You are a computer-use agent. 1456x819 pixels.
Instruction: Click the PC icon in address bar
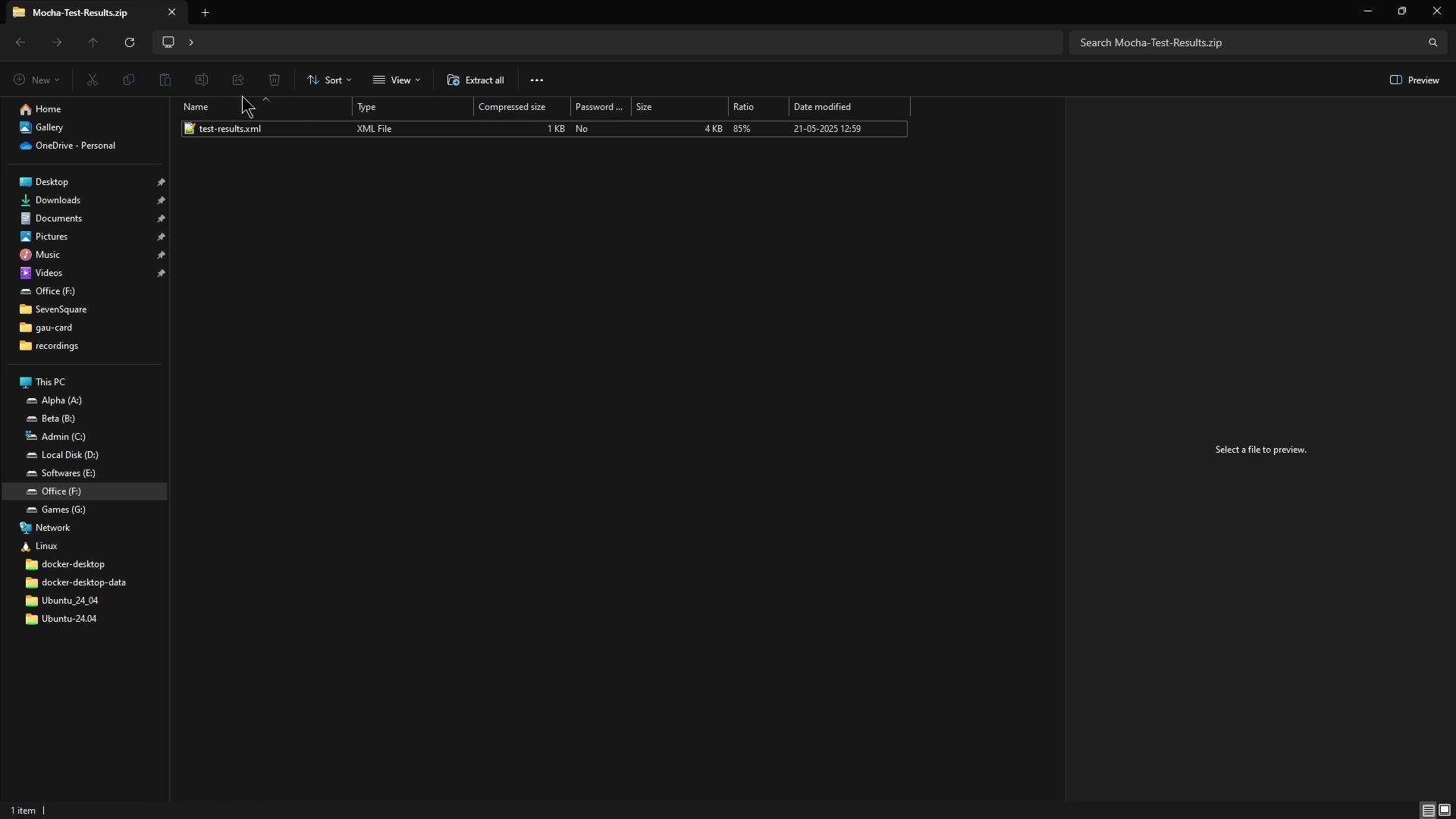168,42
